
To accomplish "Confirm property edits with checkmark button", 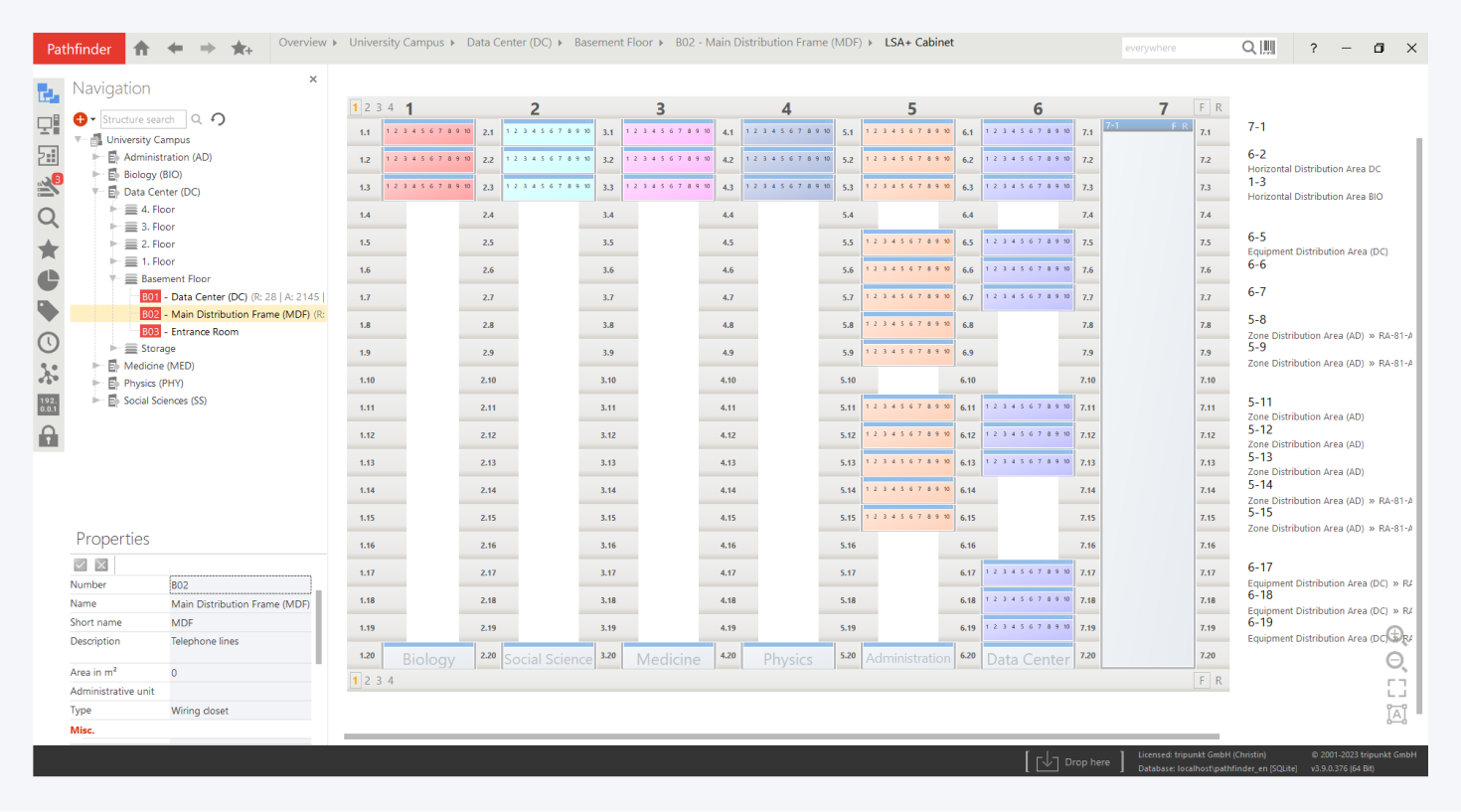I will (81, 565).
